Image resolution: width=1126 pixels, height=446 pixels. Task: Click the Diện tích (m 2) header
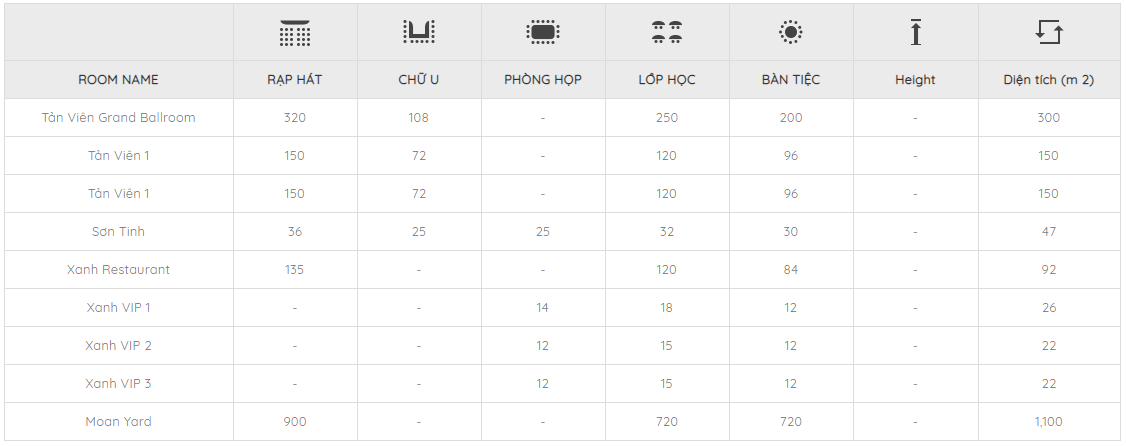1049,80
